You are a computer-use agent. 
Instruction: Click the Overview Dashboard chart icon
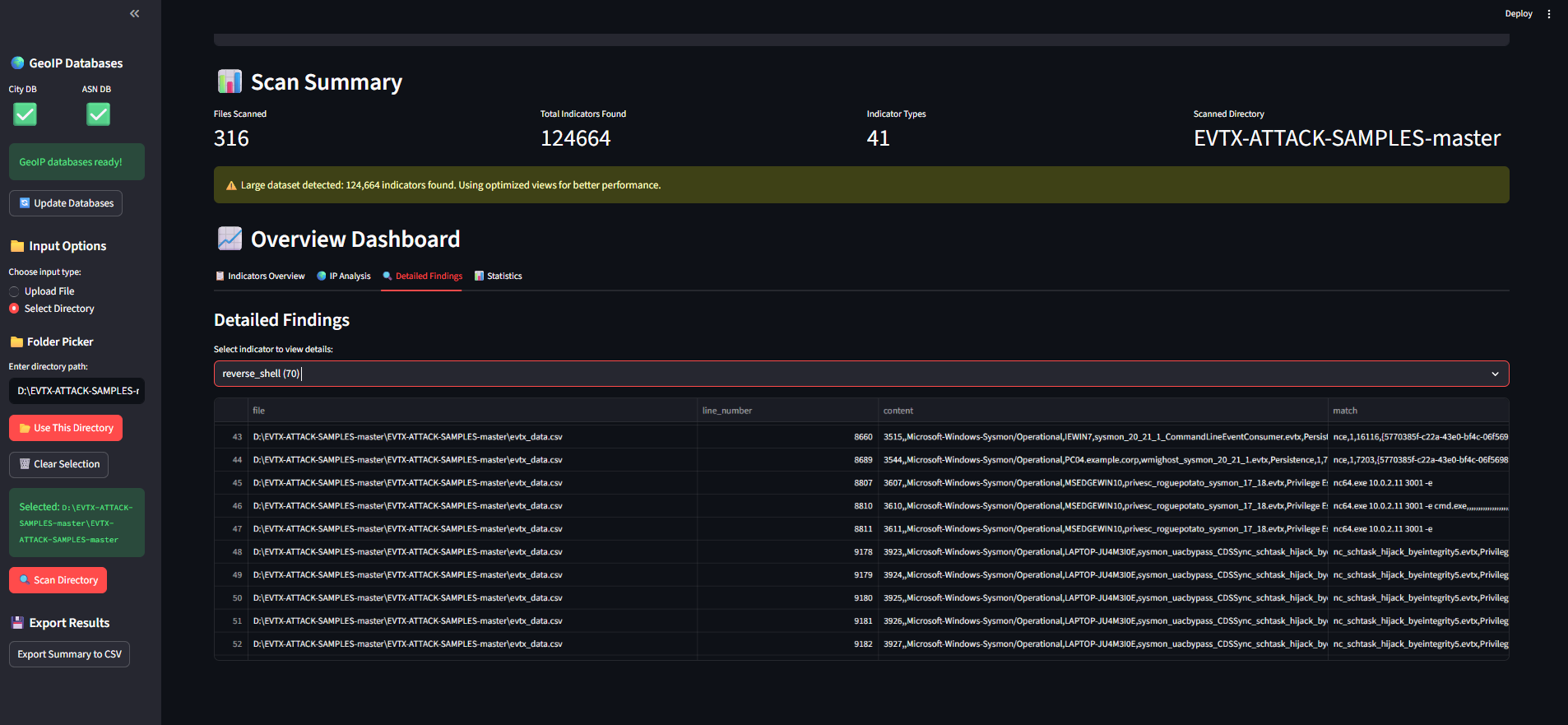(230, 239)
